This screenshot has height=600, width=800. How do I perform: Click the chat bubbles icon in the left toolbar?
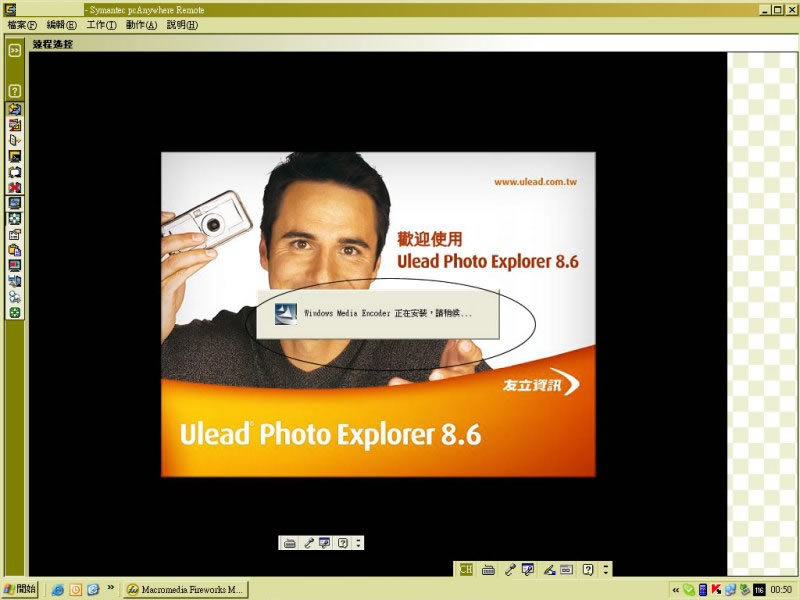click(x=15, y=297)
